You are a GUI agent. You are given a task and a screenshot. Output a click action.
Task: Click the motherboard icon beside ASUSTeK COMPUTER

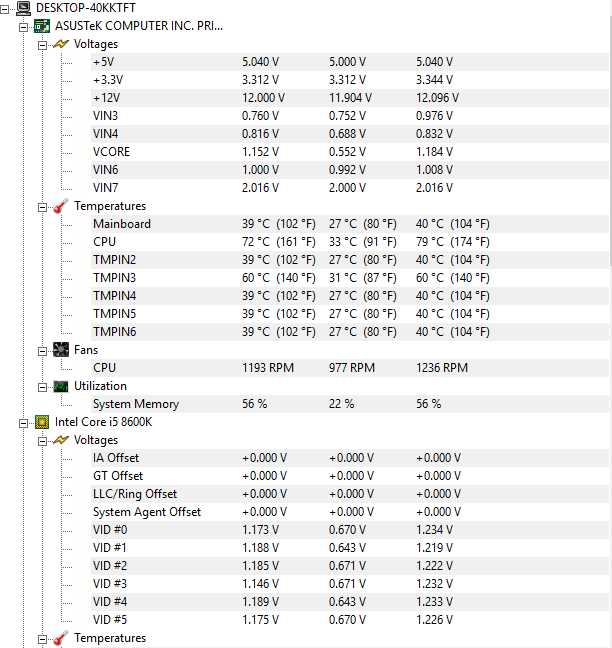click(x=42, y=26)
